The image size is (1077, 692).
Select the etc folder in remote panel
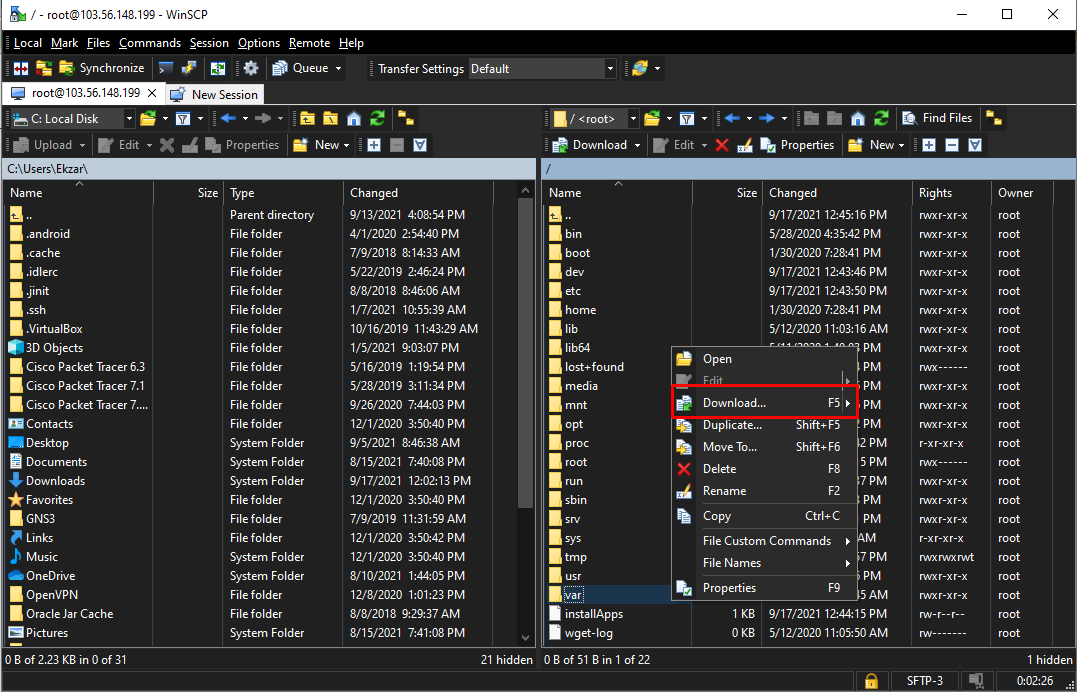click(x=573, y=291)
